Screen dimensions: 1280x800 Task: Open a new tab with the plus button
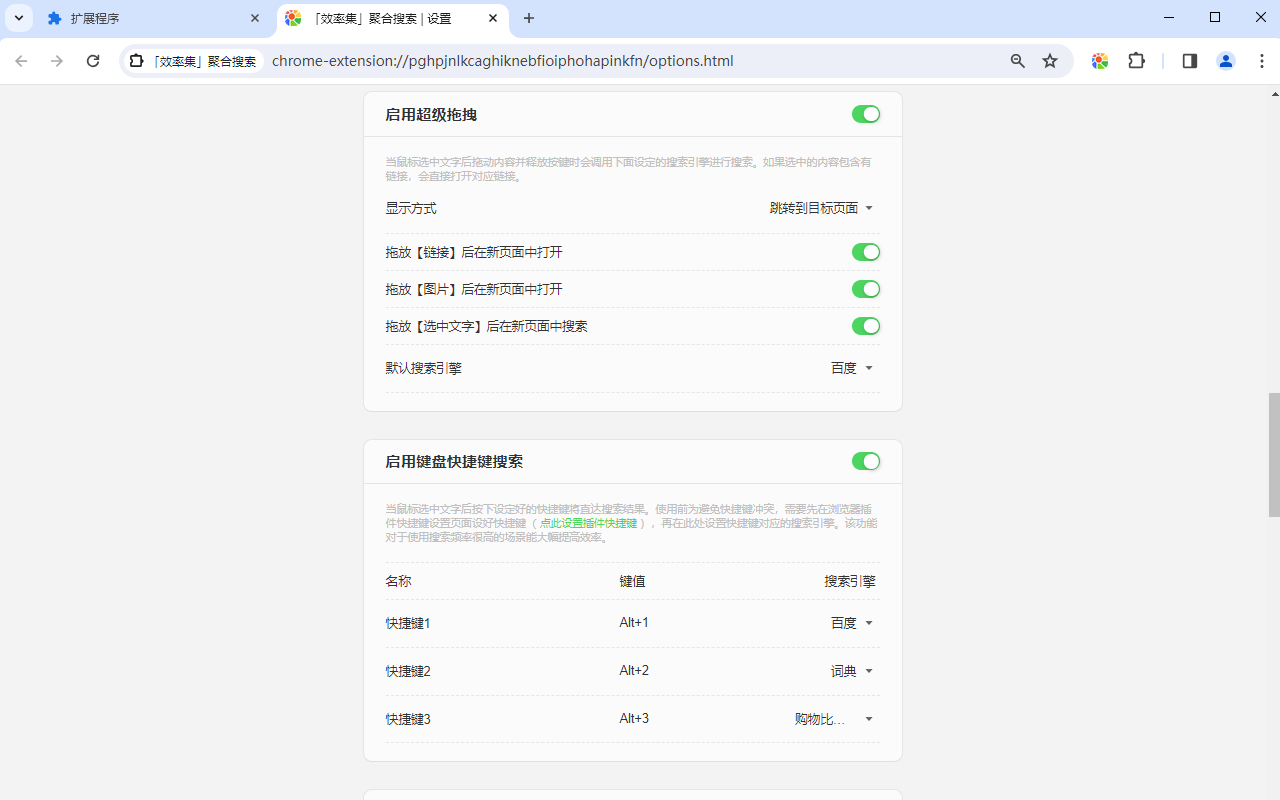(x=529, y=18)
